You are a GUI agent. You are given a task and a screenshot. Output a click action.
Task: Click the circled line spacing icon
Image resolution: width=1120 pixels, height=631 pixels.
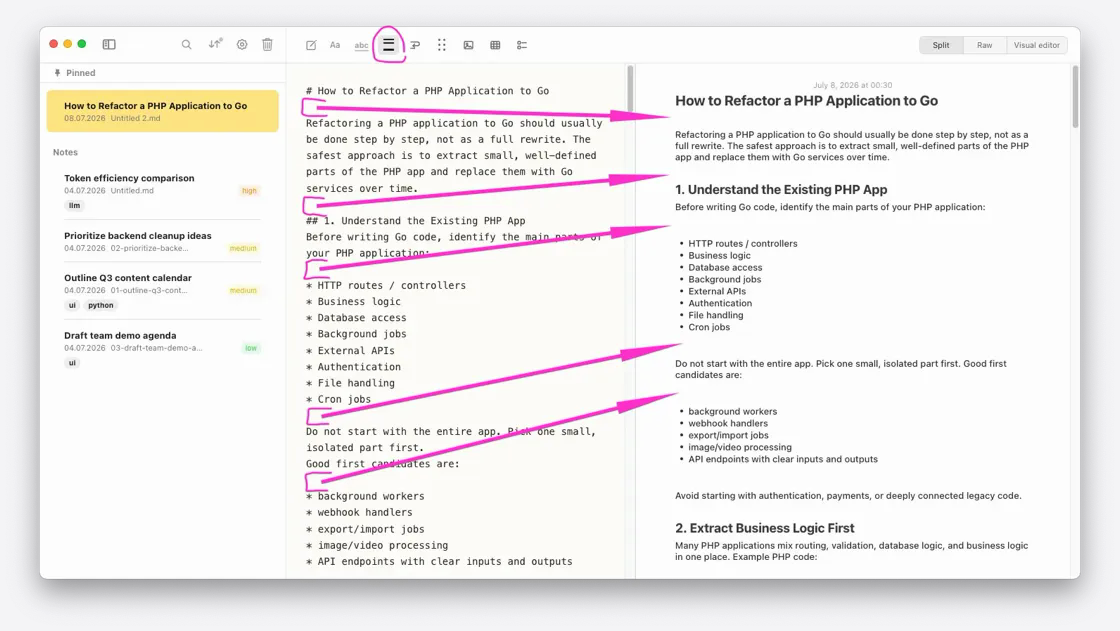pos(389,45)
